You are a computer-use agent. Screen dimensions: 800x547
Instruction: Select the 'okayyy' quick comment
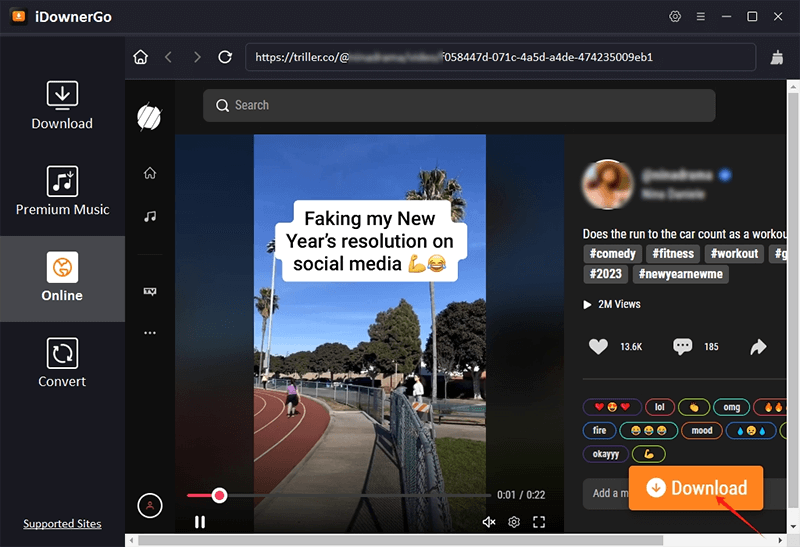click(x=606, y=454)
